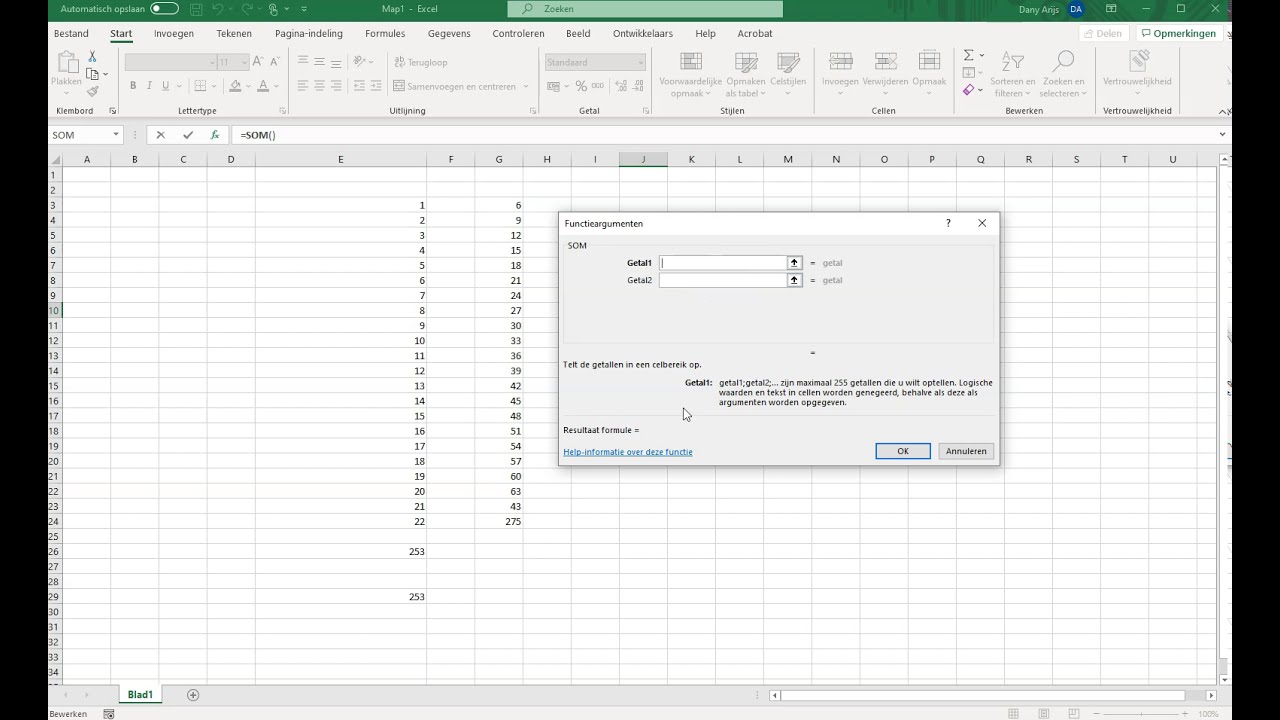The height and width of the screenshot is (720, 1280).
Task: Click the fx insert function icon
Action: (214, 135)
